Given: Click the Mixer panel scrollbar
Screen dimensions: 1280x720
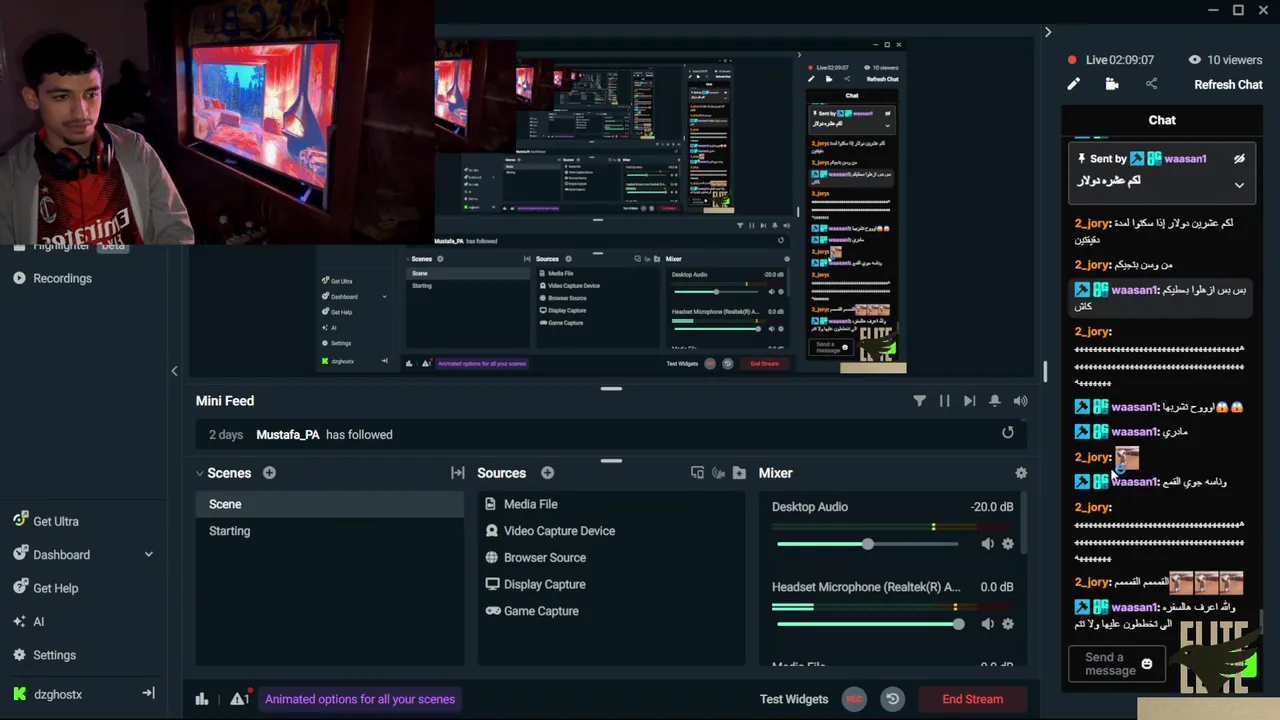Looking at the screenshot, I should (1022, 522).
